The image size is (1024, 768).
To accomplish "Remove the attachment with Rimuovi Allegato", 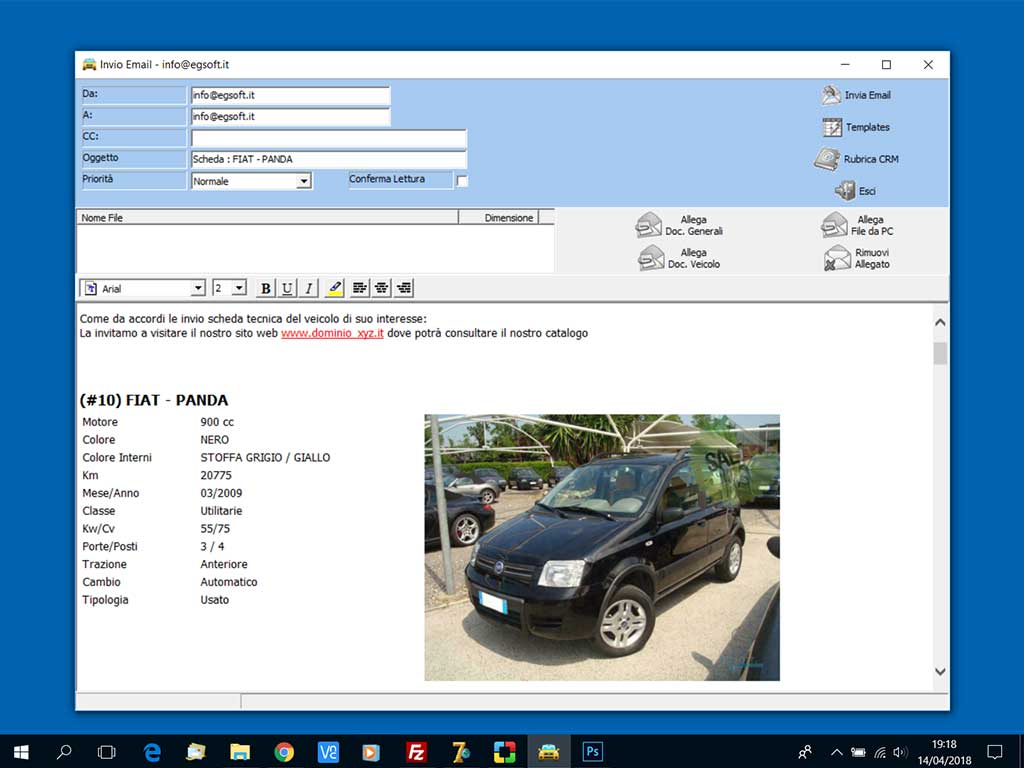I will [x=857, y=258].
